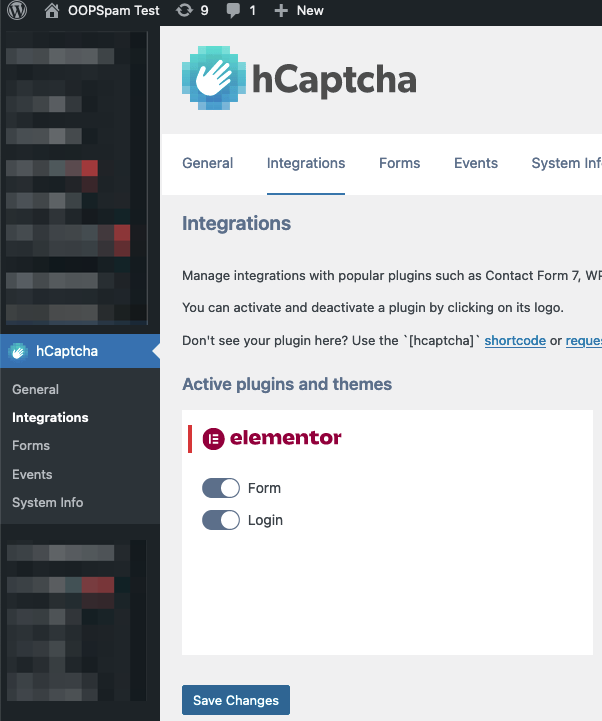Viewport: 602px width, 721px height.
Task: Click the elementor logo
Action: [x=272, y=438]
